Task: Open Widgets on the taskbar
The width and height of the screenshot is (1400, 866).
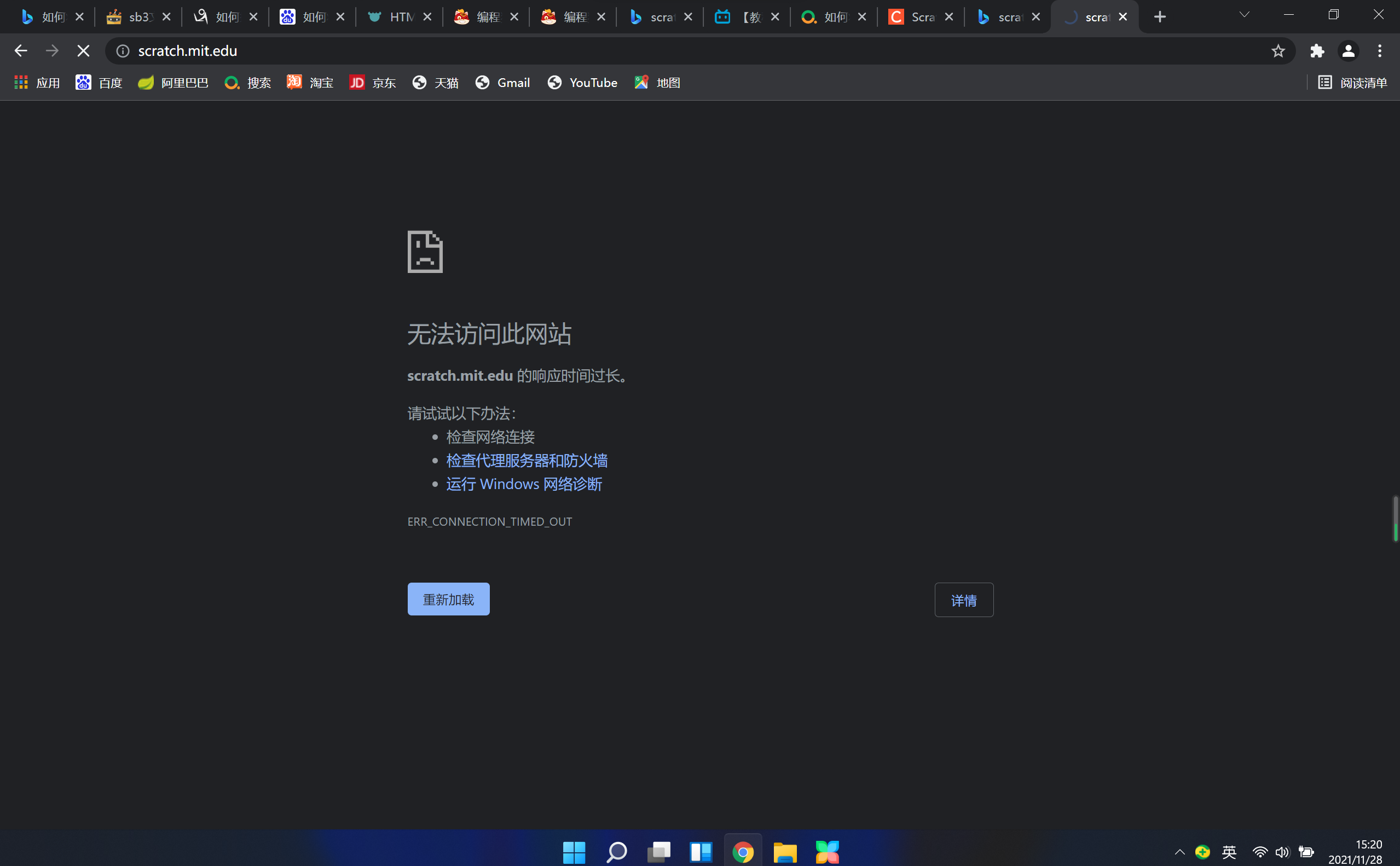Action: click(701, 852)
